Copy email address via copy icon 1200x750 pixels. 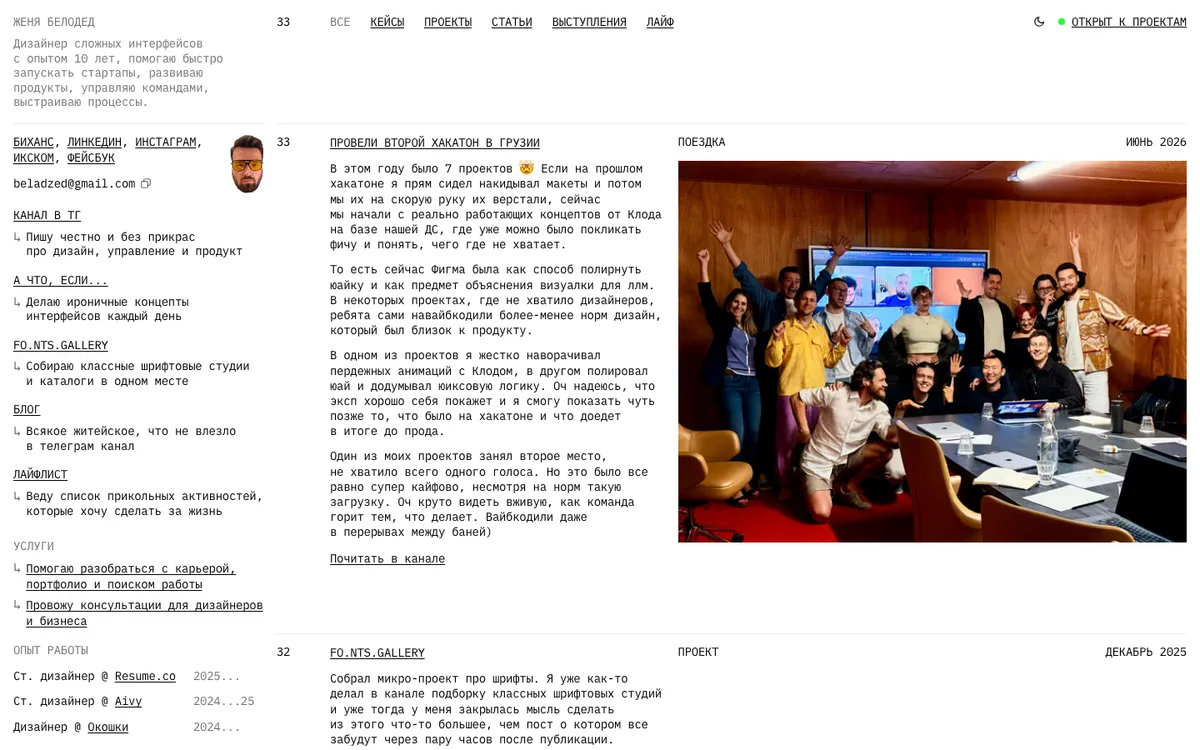pyautogui.click(x=146, y=184)
